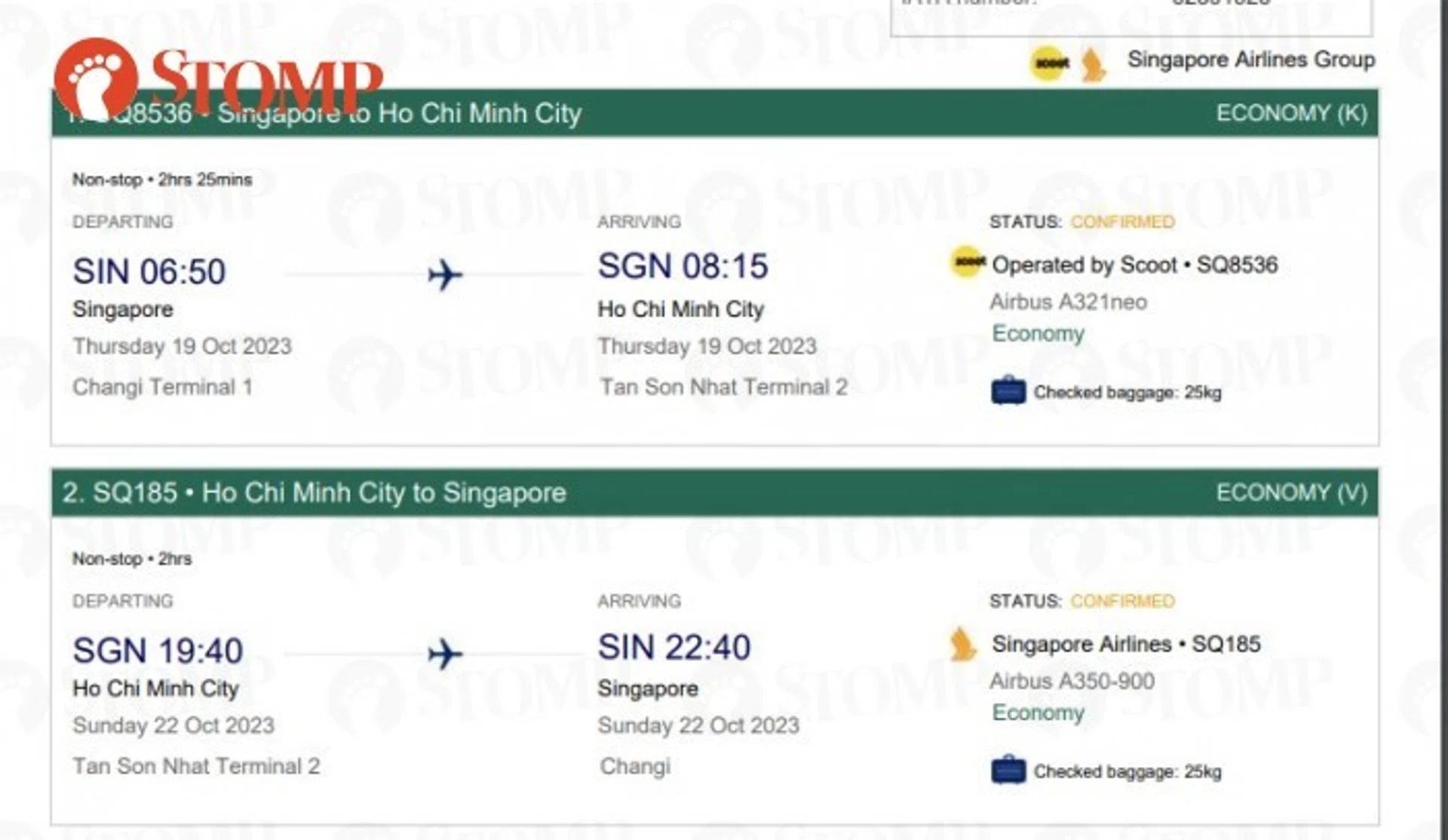1448x840 pixels.
Task: Click the SGN 08:15 arrival time
Action: click(x=683, y=266)
